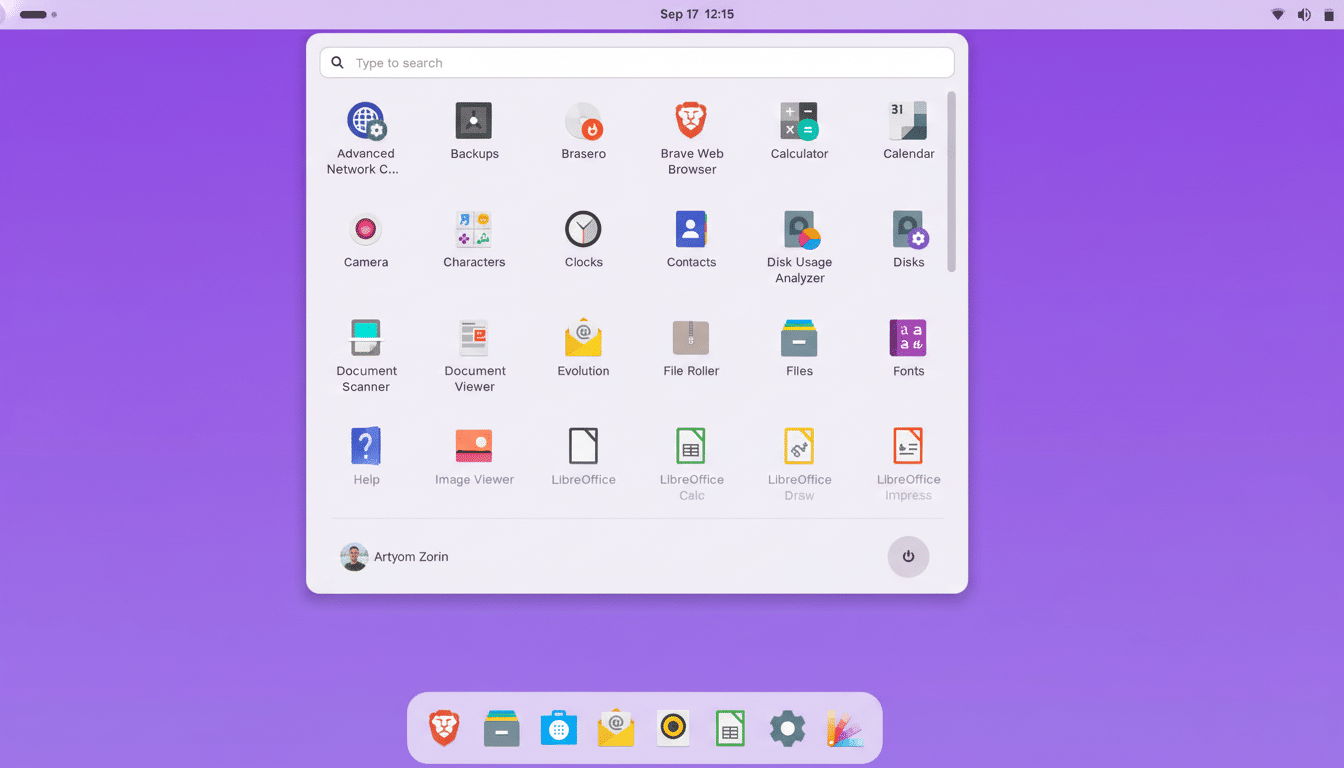Launch Image Viewer
This screenshot has width=1344, height=768.
474,445
